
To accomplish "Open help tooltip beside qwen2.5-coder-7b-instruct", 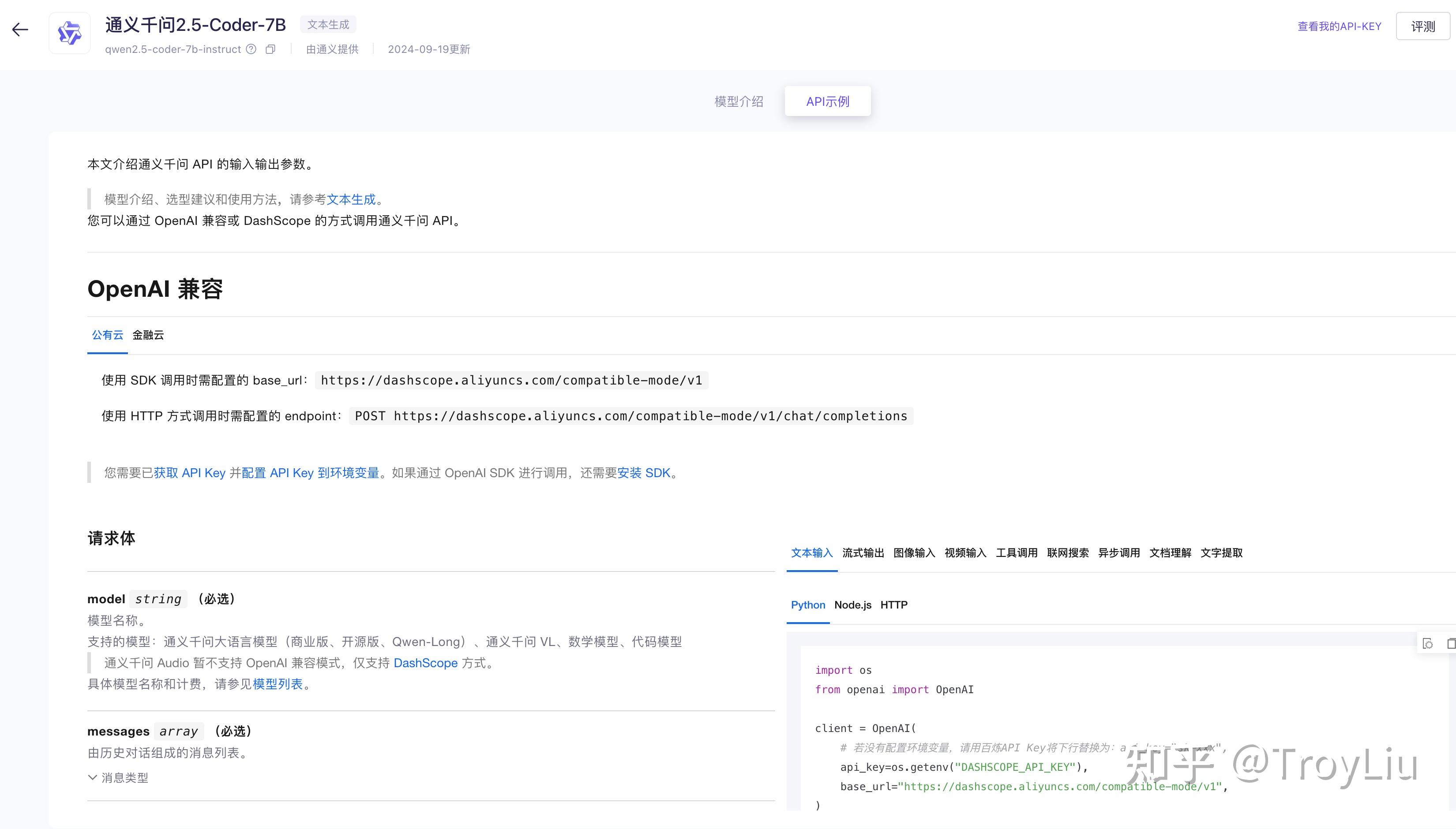I will tap(251, 49).
